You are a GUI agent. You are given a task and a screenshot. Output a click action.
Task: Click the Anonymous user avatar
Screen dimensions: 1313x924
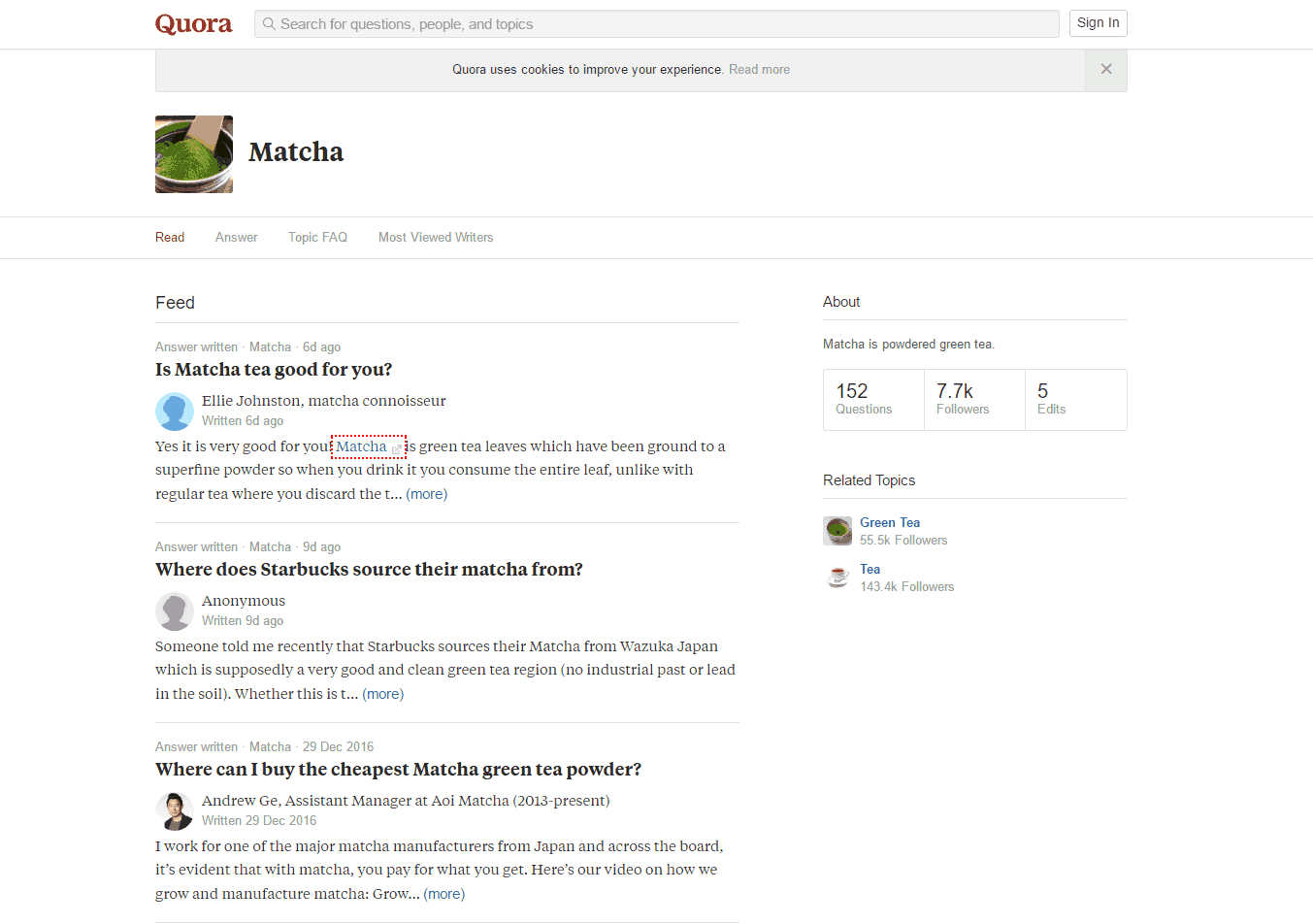click(175, 611)
